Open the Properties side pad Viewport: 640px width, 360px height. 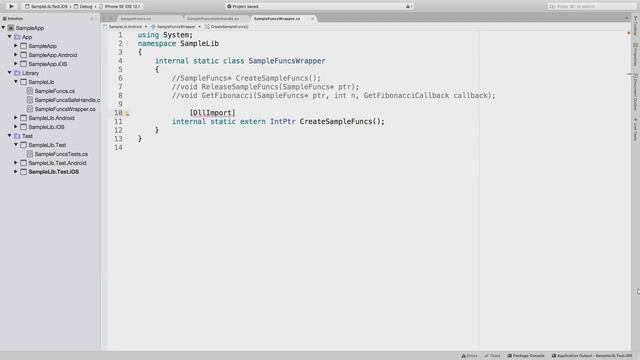coord(636,54)
